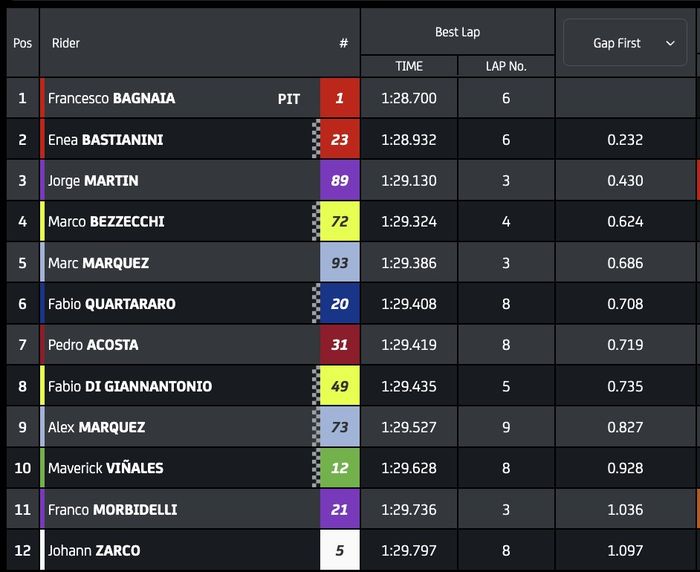The width and height of the screenshot is (700, 572).
Task: Click blue number 20 badge
Action: click(x=340, y=304)
